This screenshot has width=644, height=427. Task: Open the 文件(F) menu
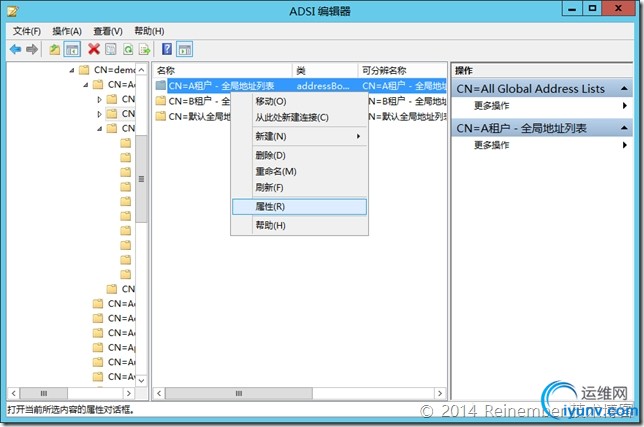click(27, 31)
